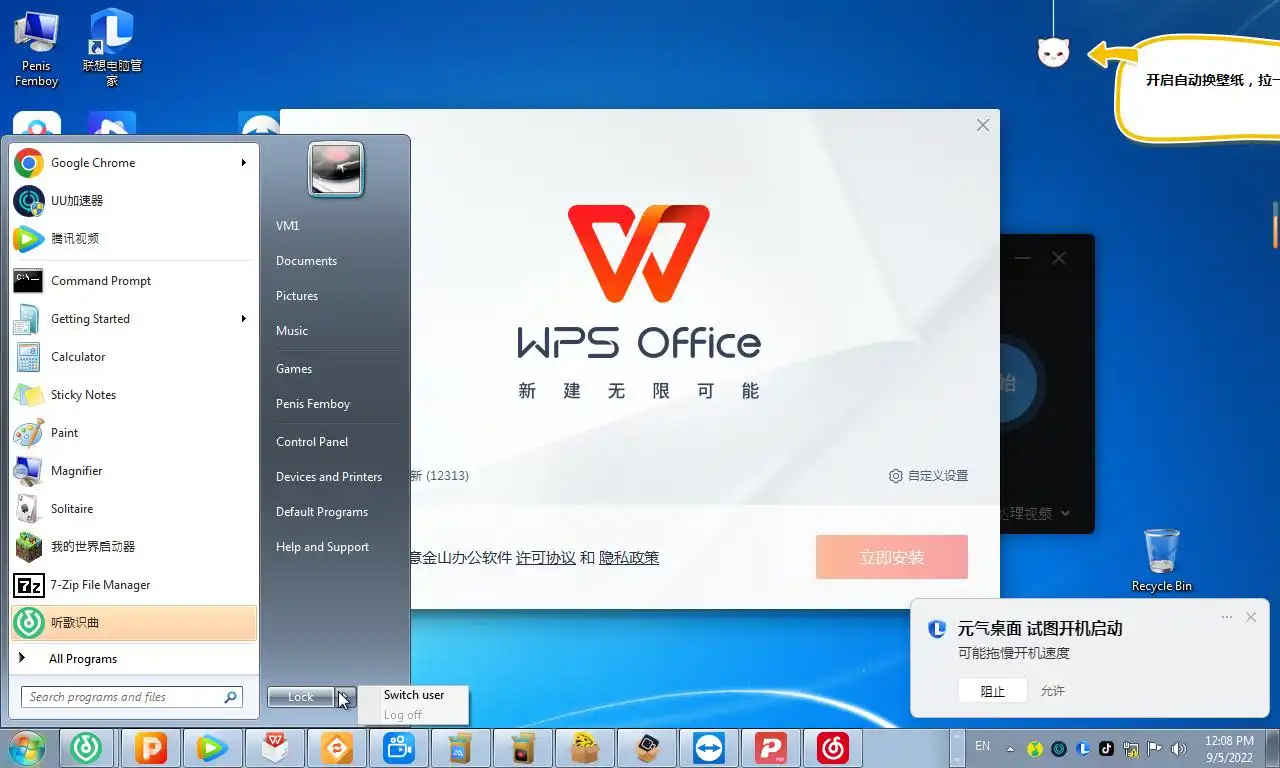Click Douyin TikTok tray icon
Screen dimensions: 1280x768
pyautogui.click(x=1107, y=748)
